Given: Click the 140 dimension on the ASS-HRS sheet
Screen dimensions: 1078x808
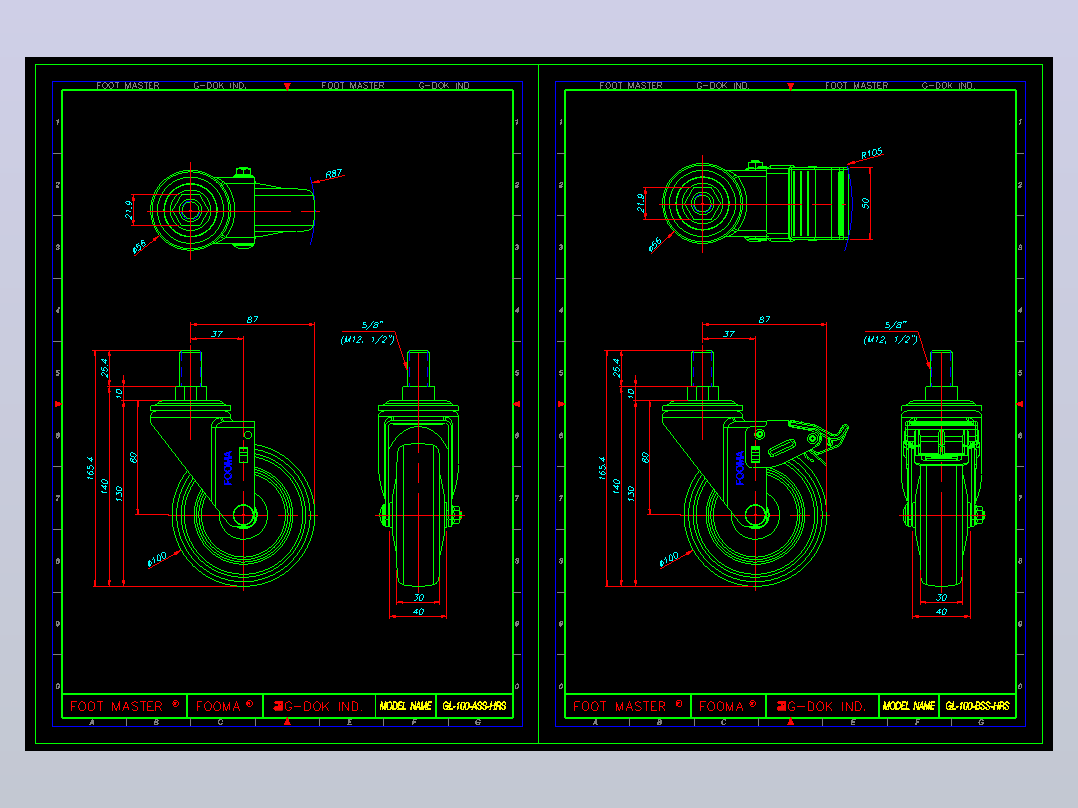Looking at the screenshot, I should [x=104, y=486].
